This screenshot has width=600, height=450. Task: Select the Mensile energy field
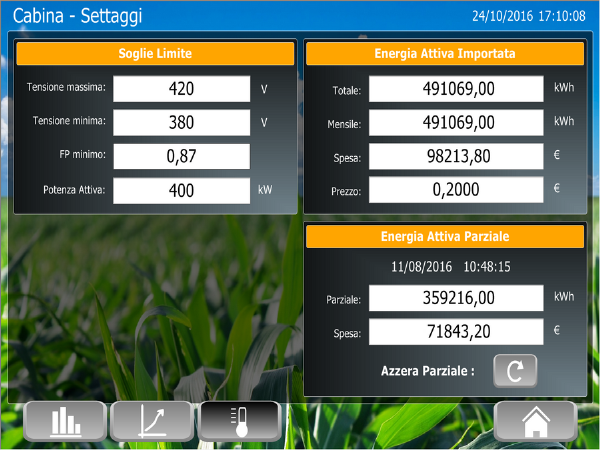pyautogui.click(x=456, y=122)
